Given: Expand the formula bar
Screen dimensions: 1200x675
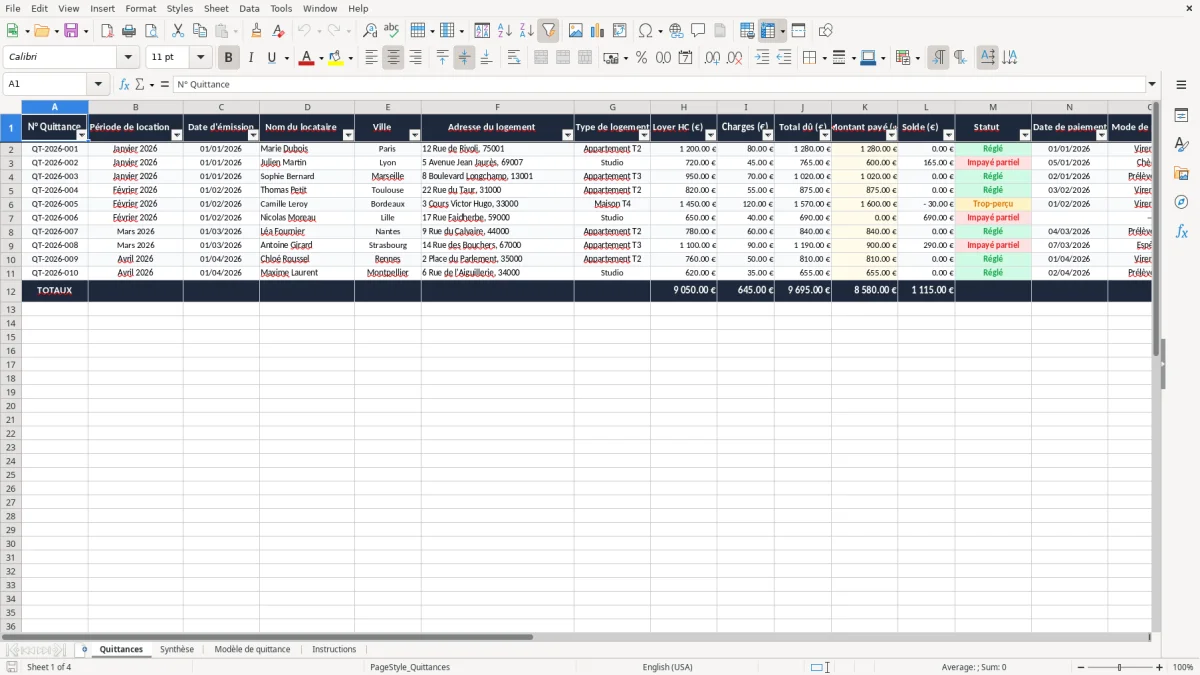Looking at the screenshot, I should [x=1152, y=85].
